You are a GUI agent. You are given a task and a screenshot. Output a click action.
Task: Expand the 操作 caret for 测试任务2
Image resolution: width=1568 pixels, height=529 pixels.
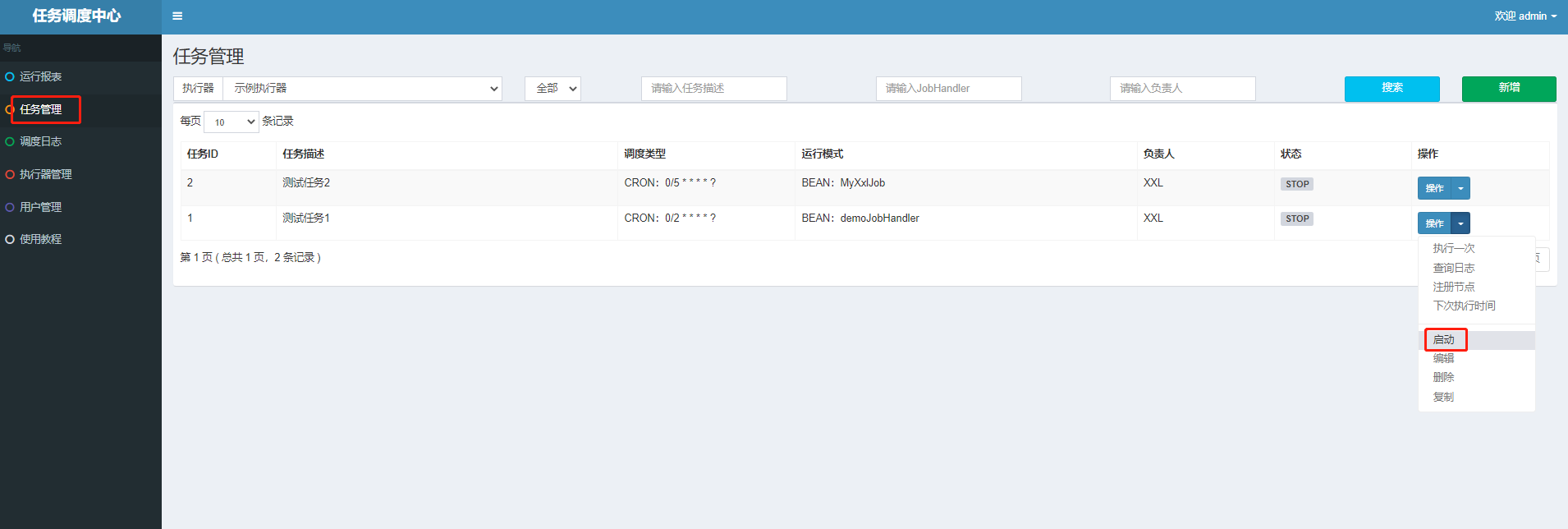coord(1460,188)
